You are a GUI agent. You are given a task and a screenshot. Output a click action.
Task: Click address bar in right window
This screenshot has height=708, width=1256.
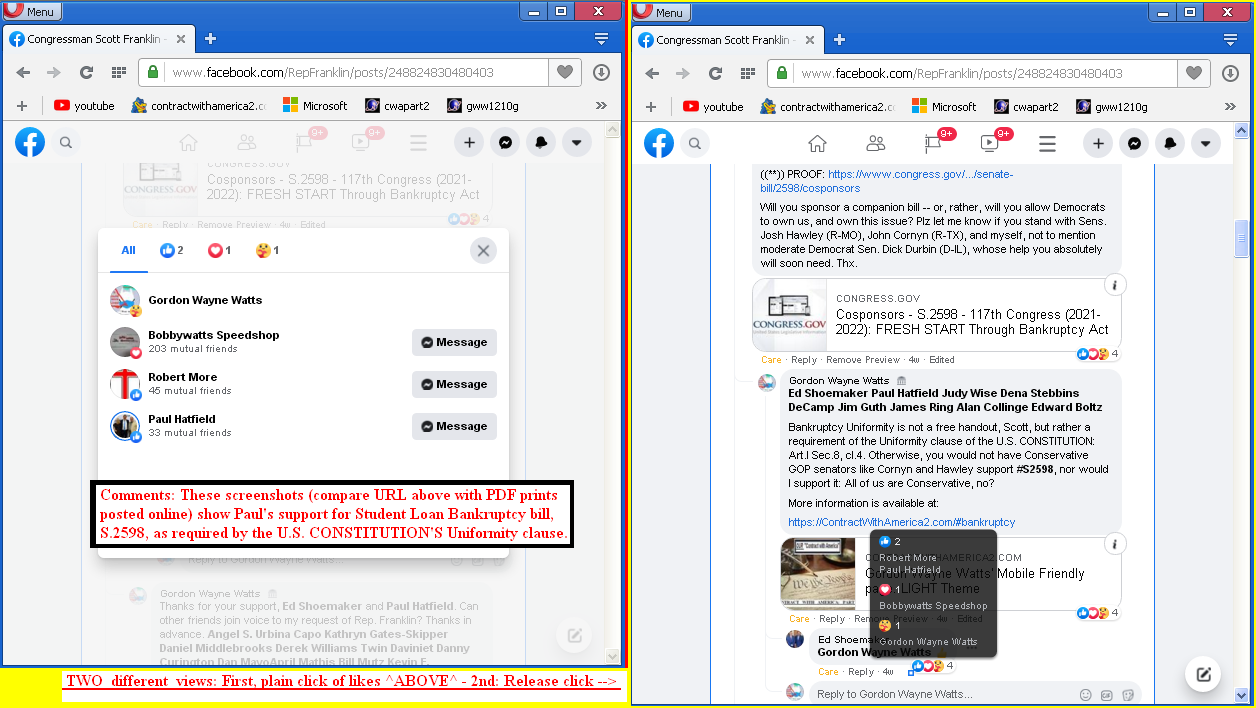(x=974, y=73)
